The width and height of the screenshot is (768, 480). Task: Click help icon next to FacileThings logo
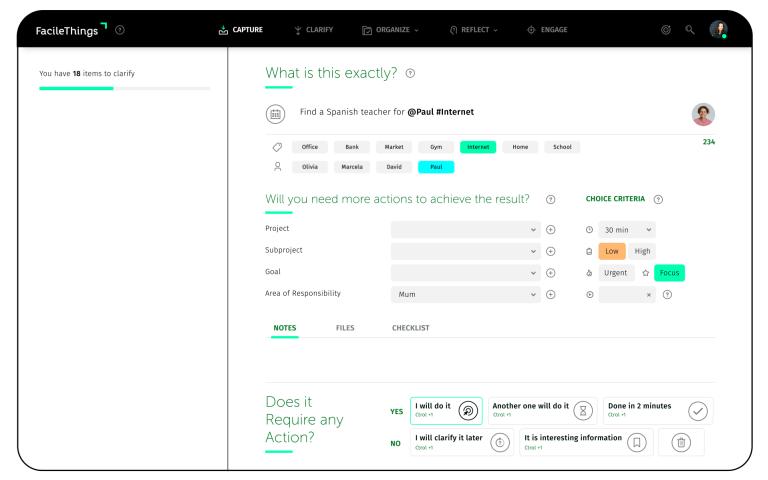[120, 30]
